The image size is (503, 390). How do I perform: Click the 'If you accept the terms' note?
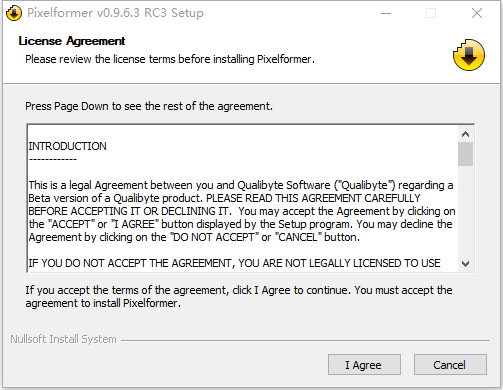pyautogui.click(x=239, y=296)
